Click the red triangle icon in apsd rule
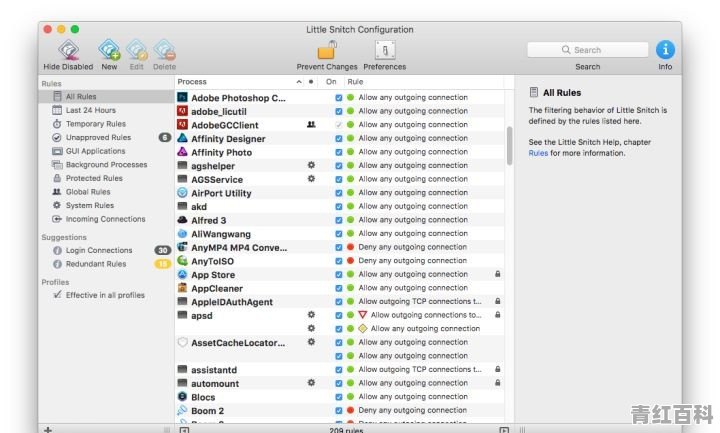 [x=363, y=315]
